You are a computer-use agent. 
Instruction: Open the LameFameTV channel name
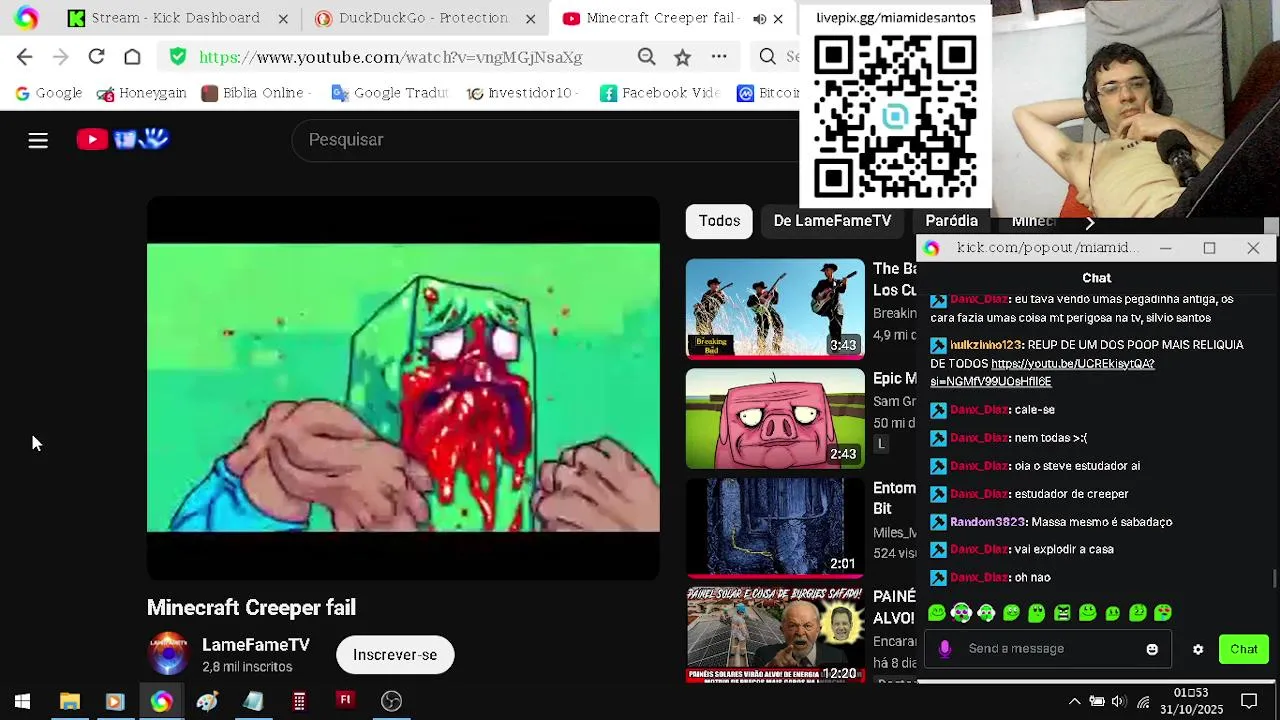pos(256,645)
